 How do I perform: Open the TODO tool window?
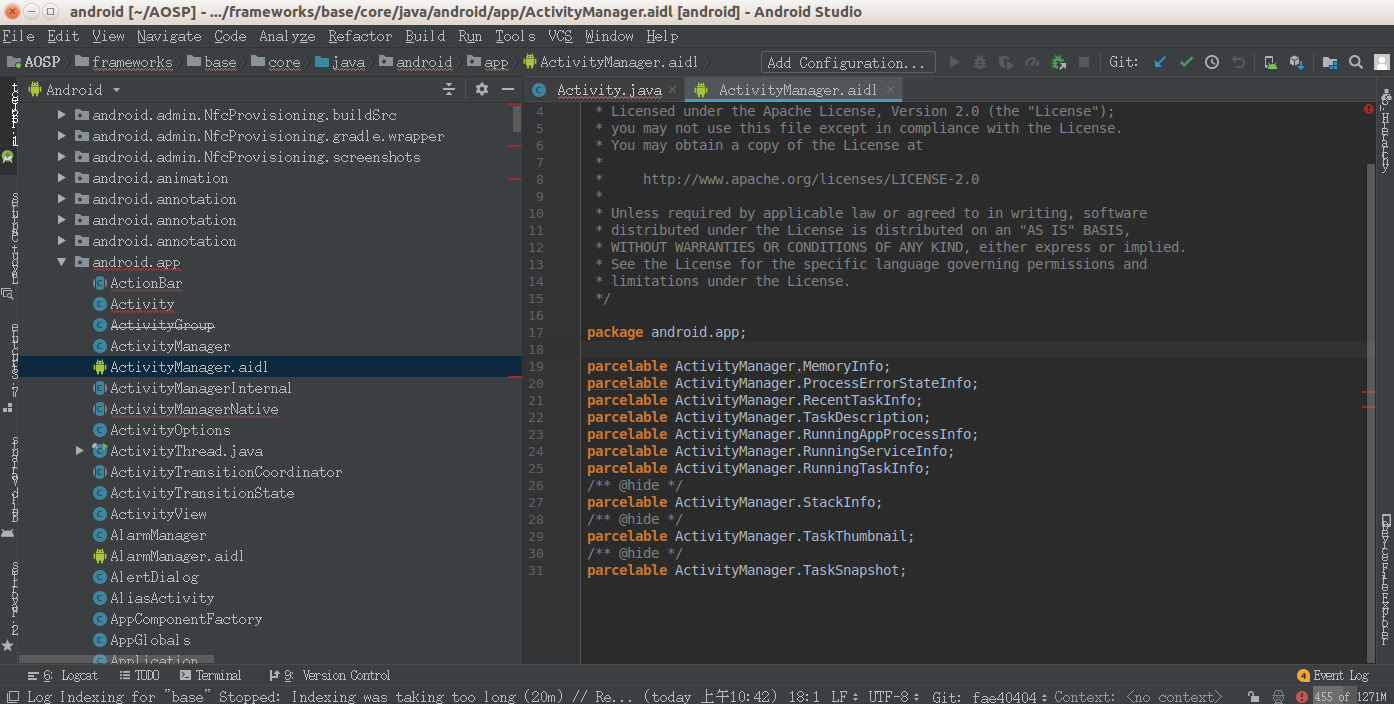(x=138, y=675)
